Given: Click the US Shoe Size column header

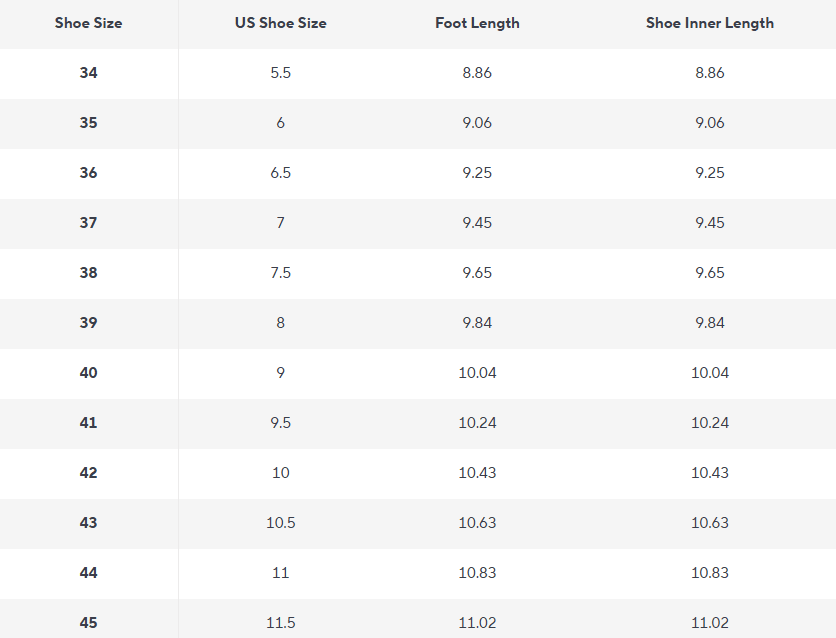Looking at the screenshot, I should click(x=280, y=23).
